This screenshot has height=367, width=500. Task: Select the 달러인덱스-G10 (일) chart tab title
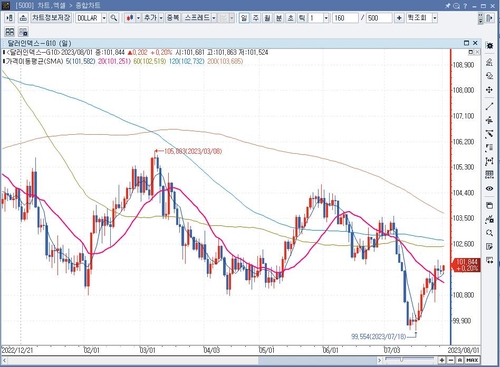tap(39, 43)
